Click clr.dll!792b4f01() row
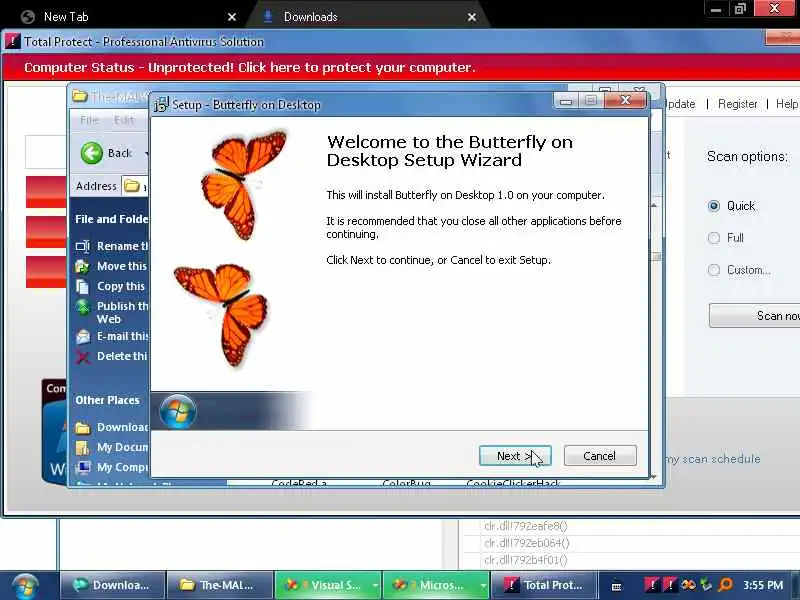The height and width of the screenshot is (600, 800). pos(526,560)
